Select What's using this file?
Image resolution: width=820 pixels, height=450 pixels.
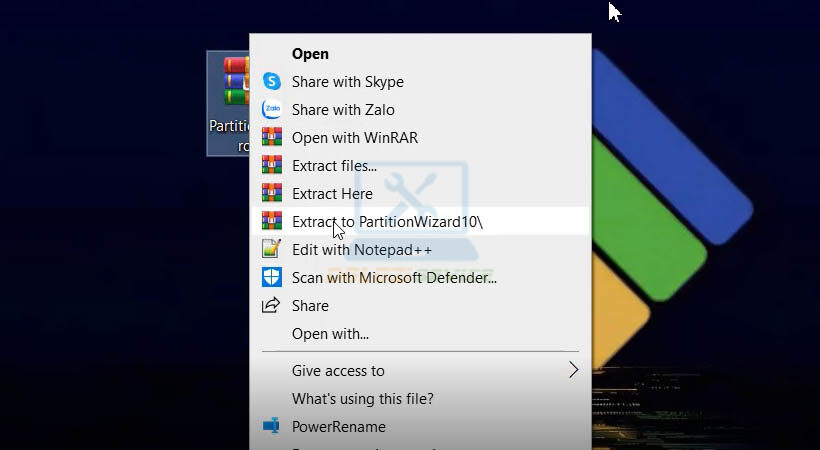362,398
